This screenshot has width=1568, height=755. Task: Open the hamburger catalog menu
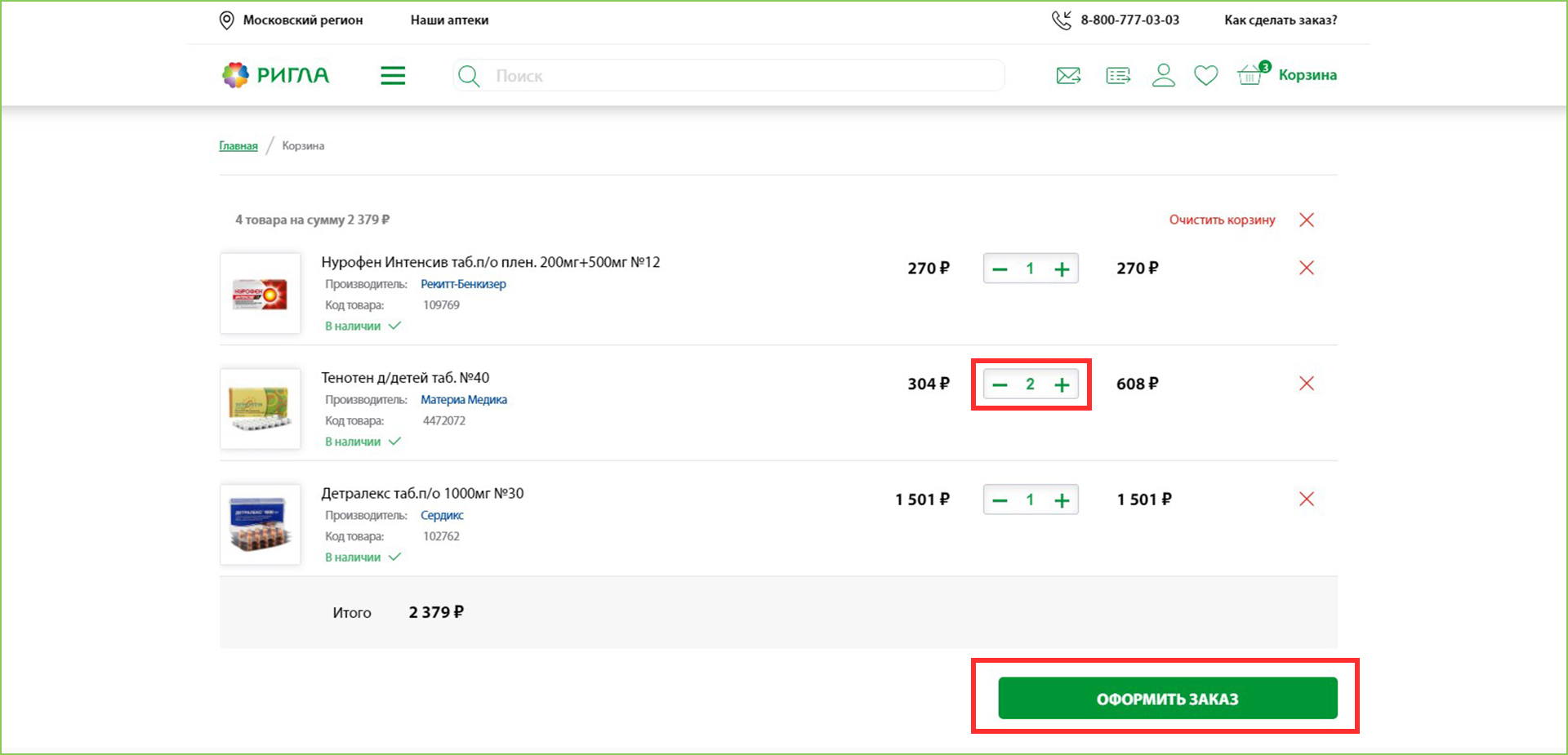tap(393, 76)
